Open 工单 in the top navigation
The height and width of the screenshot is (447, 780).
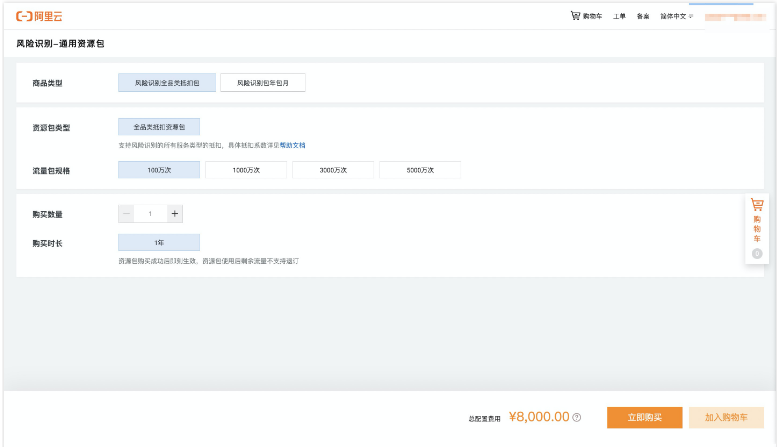[619, 16]
